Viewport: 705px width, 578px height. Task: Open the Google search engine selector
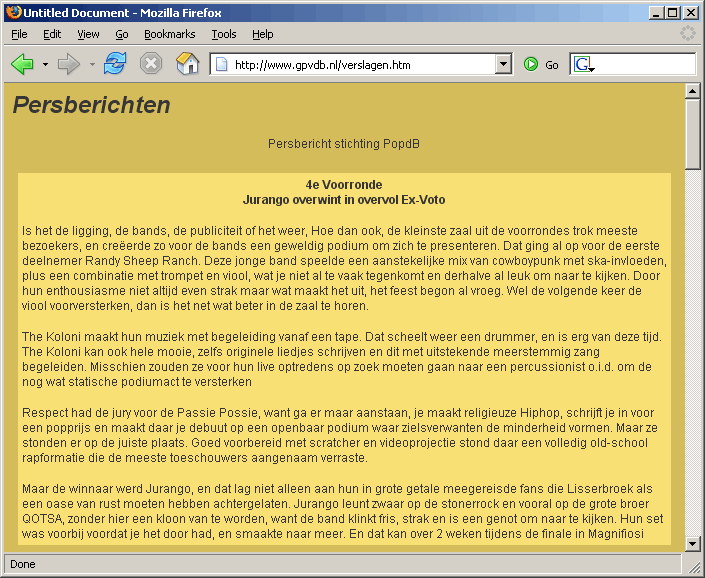(584, 65)
